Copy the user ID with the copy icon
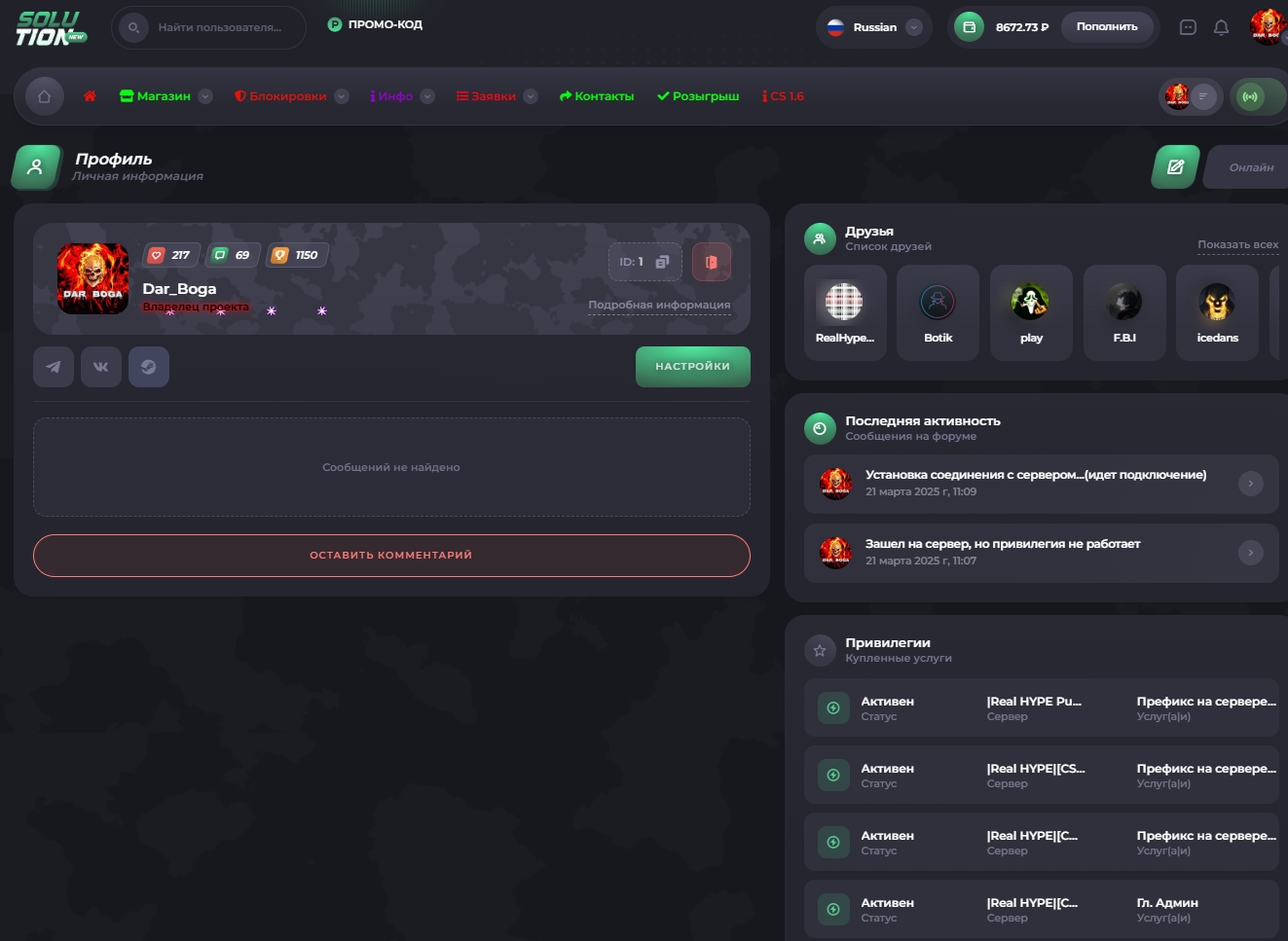The width and height of the screenshot is (1288, 941). pos(663,262)
